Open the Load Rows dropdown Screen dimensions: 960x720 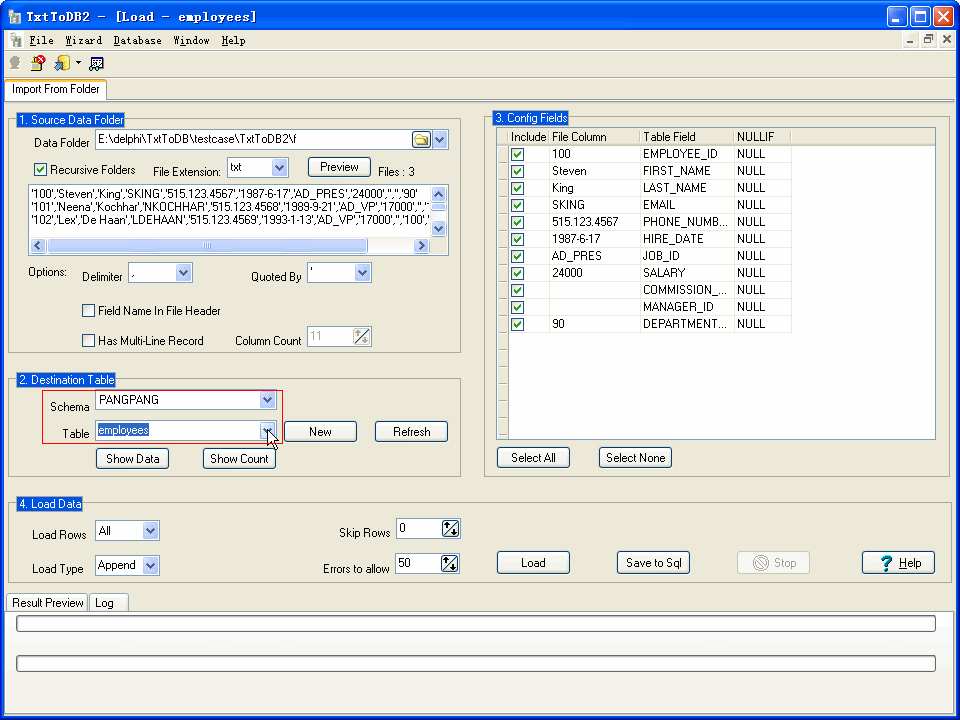(x=151, y=531)
